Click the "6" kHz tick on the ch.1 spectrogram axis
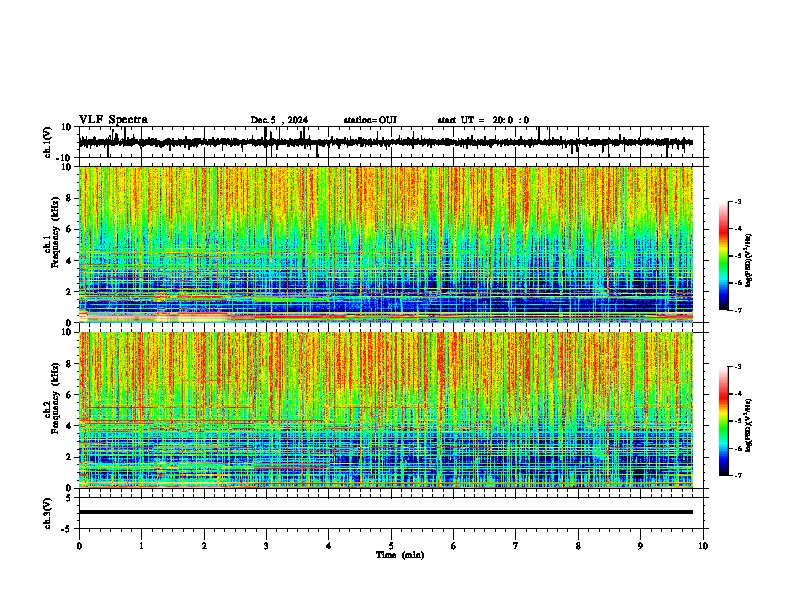Screen dimensions: 792x612 [x=70, y=229]
